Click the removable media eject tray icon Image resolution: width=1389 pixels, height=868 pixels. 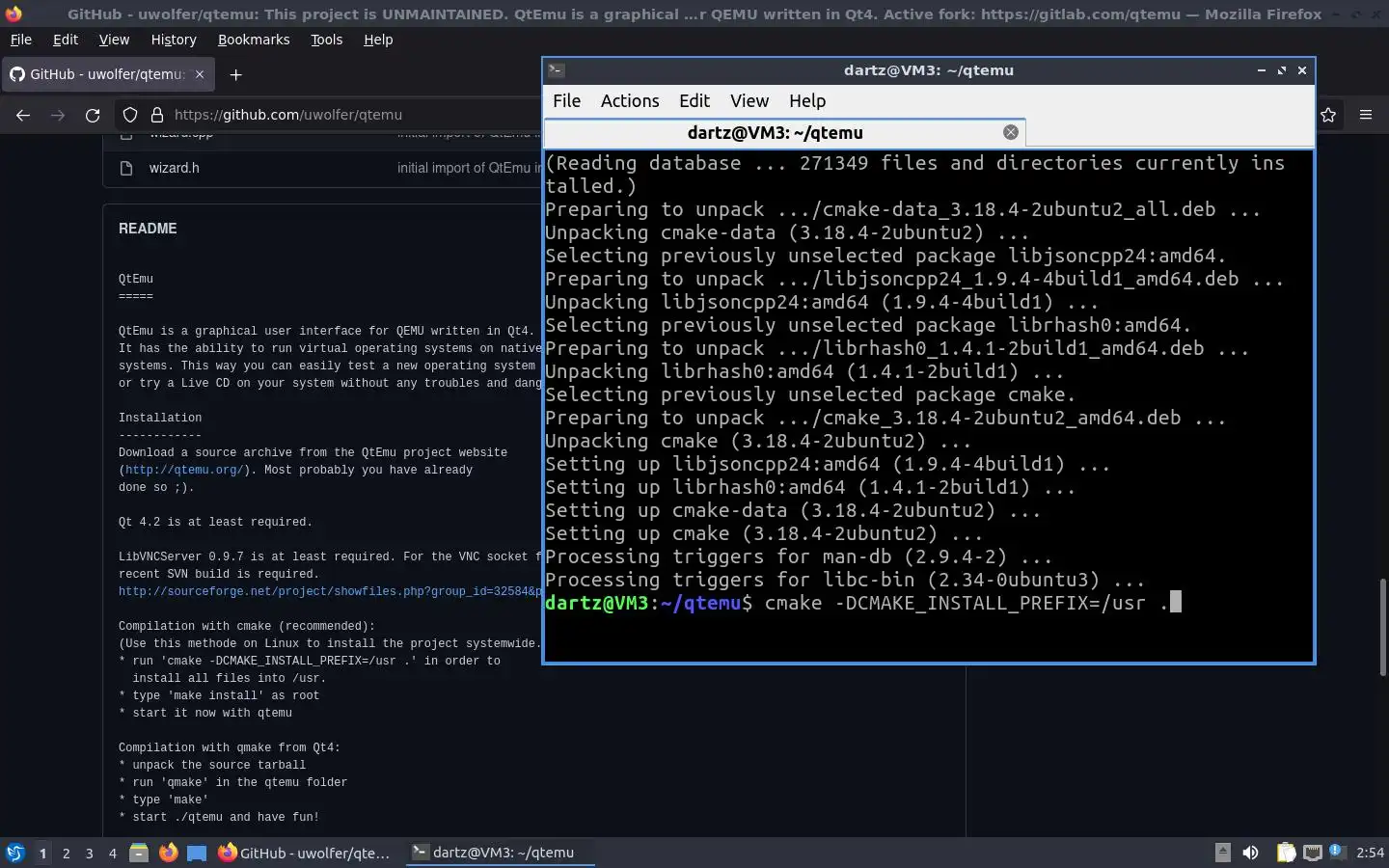[1222, 853]
